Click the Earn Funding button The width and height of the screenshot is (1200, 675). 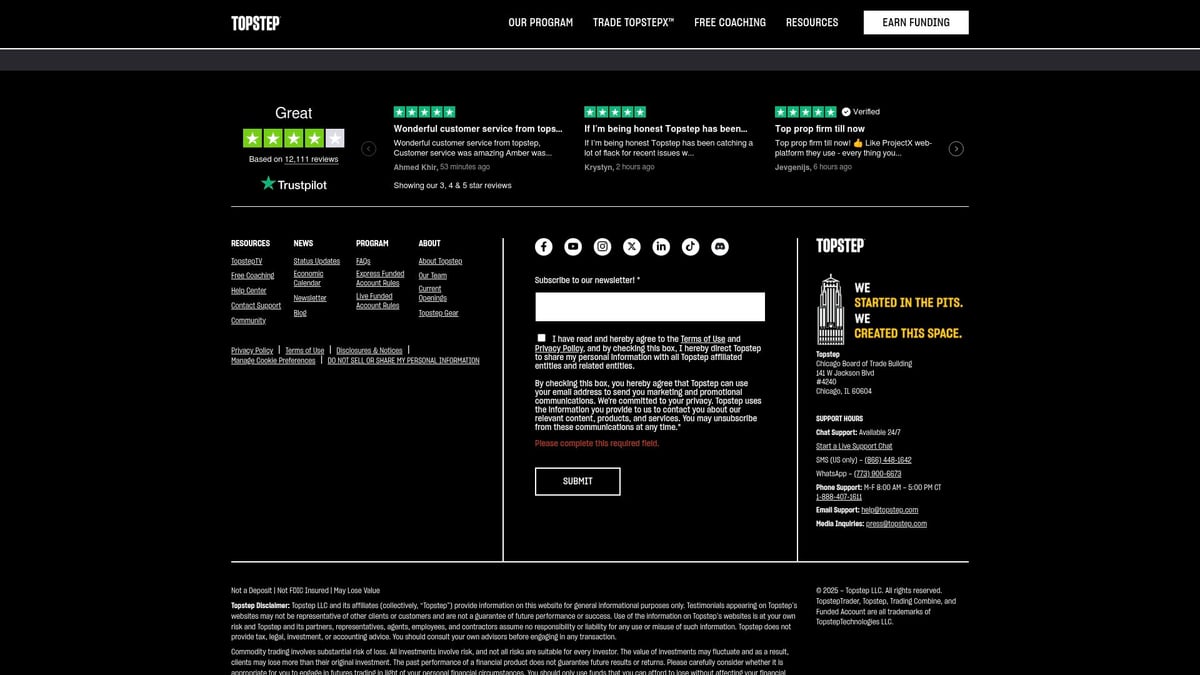(x=915, y=23)
